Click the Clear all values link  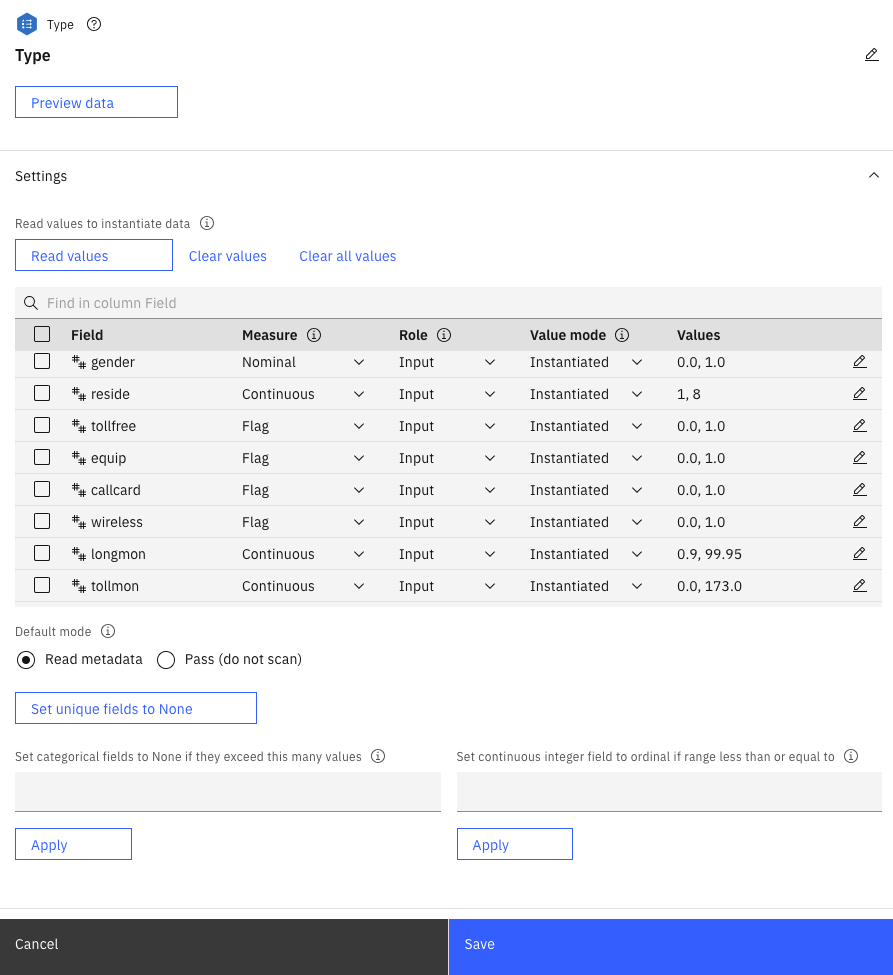pyautogui.click(x=348, y=256)
